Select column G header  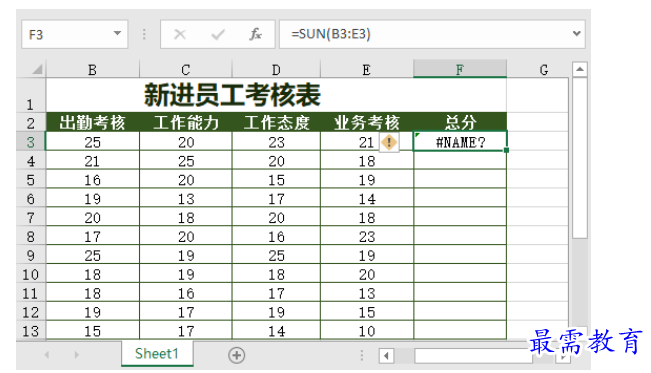coord(544,69)
